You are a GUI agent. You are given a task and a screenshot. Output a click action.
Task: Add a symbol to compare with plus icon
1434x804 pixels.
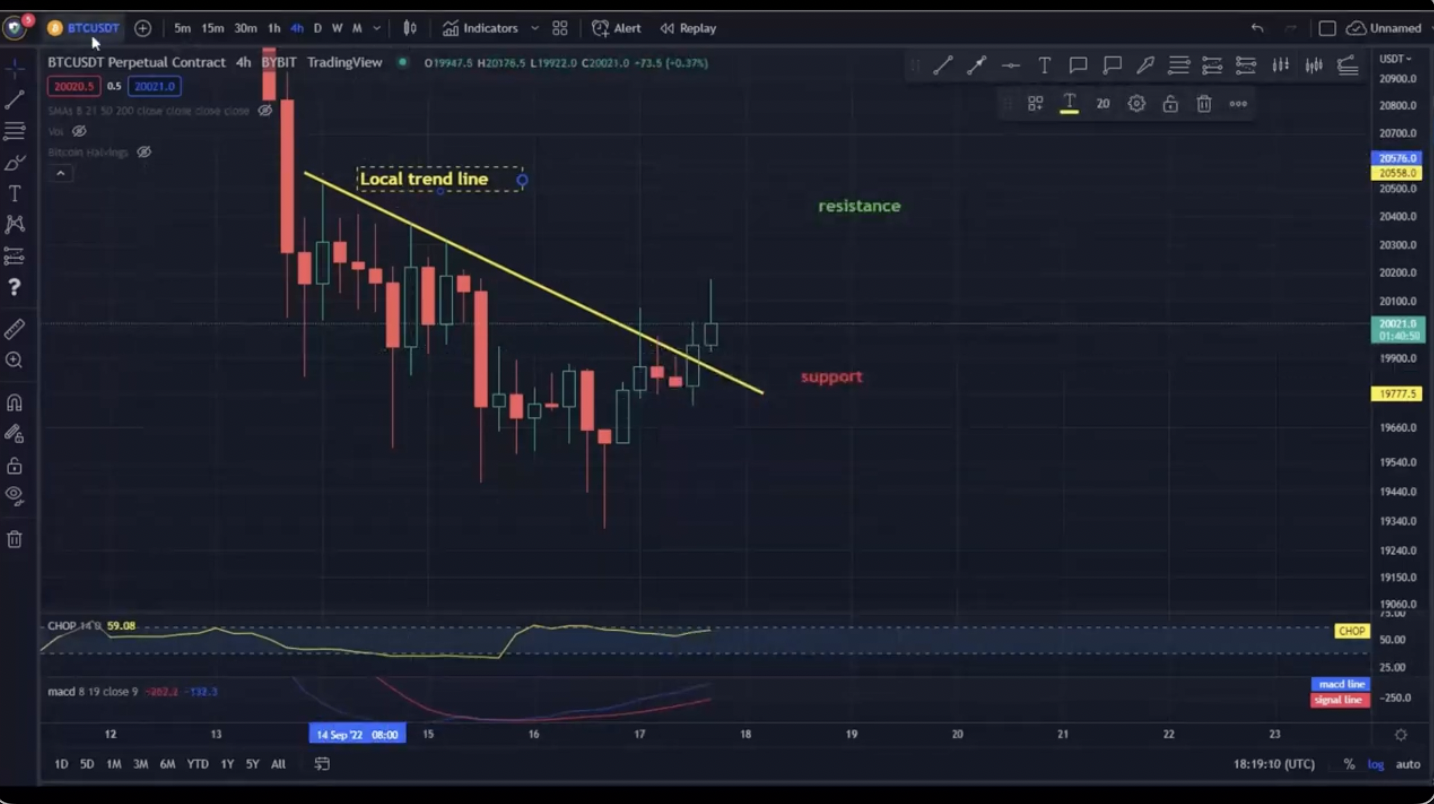[x=143, y=28]
